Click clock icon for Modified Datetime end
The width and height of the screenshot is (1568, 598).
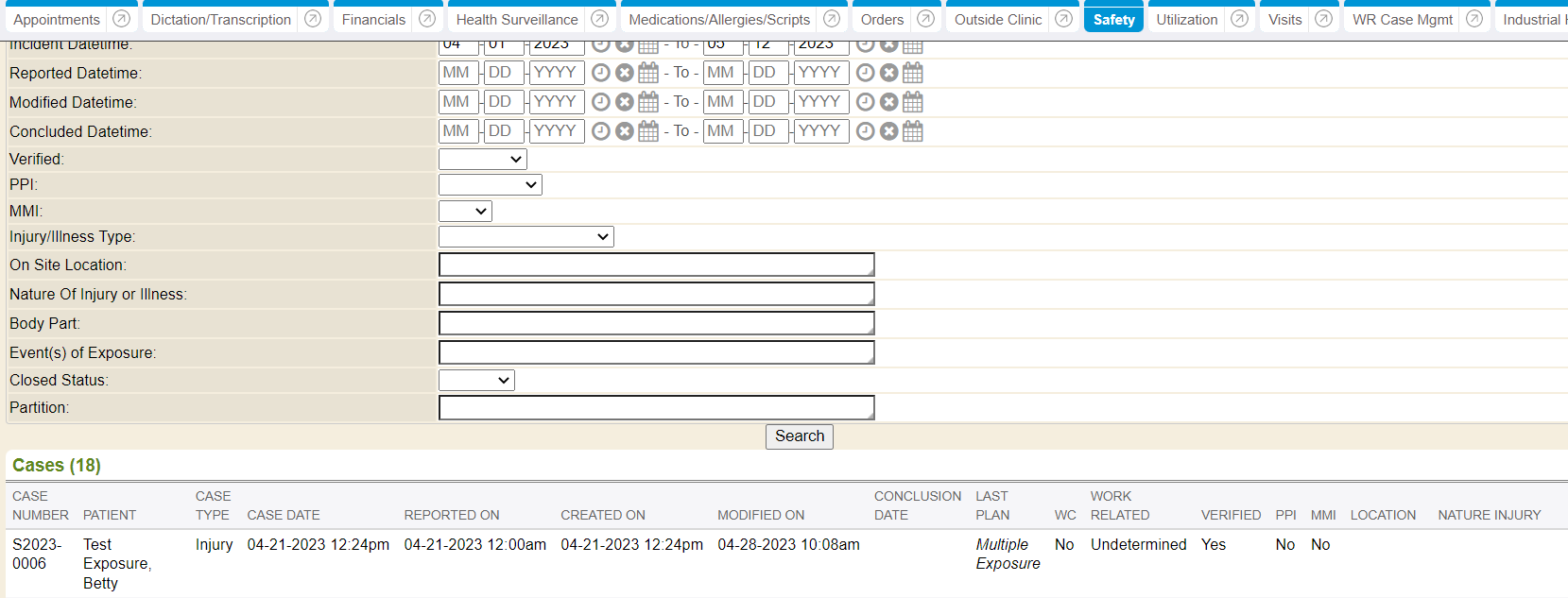click(x=865, y=102)
